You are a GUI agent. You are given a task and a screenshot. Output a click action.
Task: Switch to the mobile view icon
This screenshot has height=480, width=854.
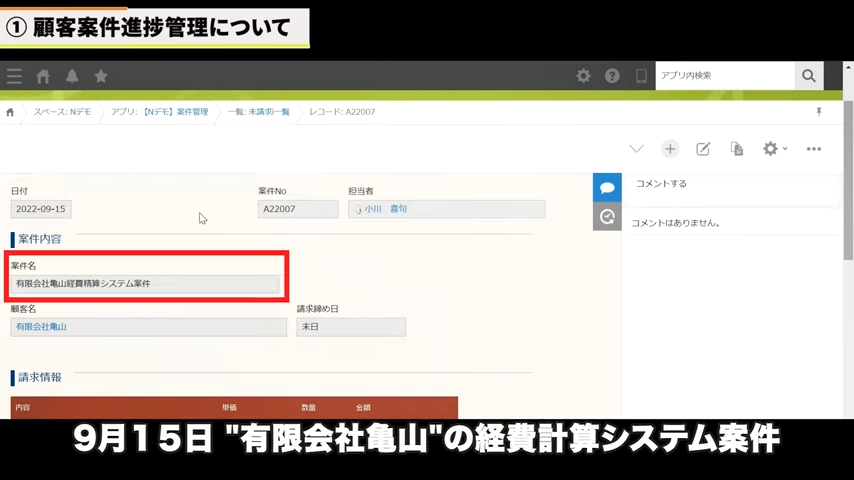tap(642, 76)
